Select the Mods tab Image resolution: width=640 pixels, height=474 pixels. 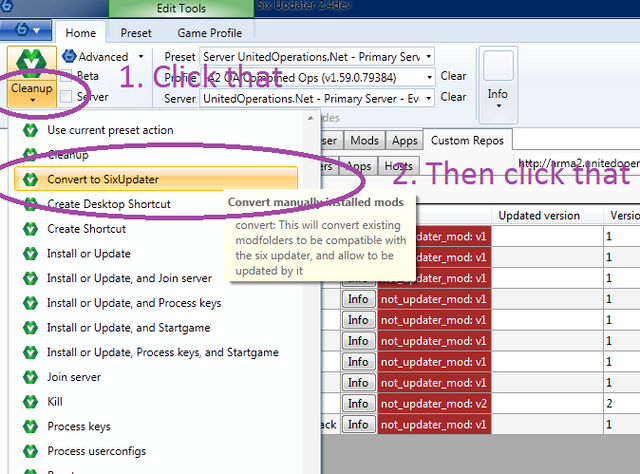(x=364, y=140)
